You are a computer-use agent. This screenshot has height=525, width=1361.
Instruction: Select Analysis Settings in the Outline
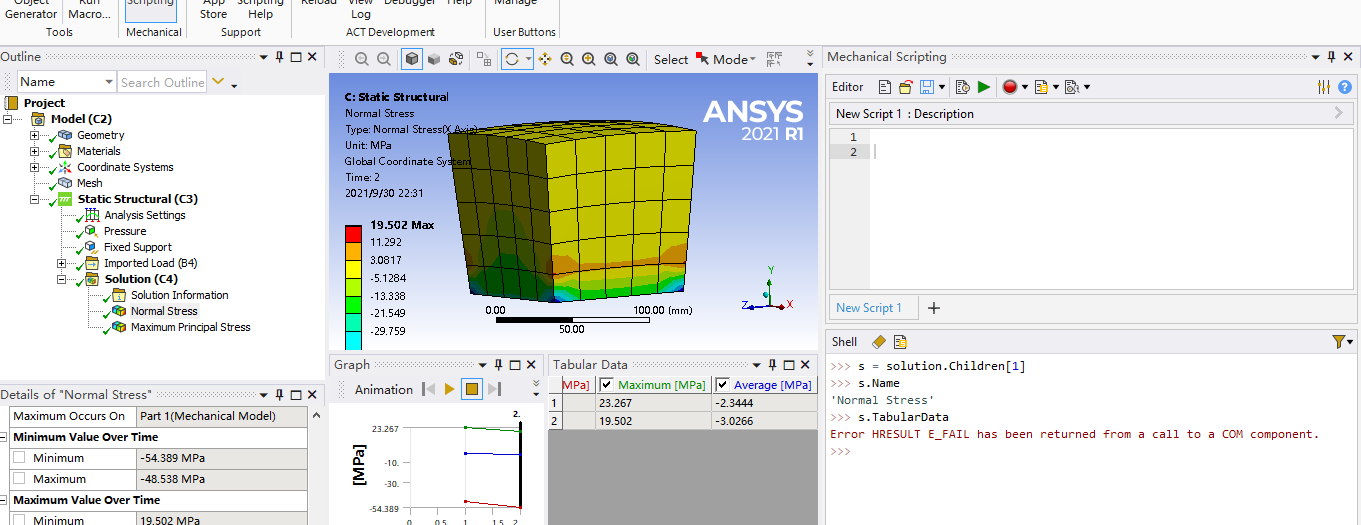145,215
